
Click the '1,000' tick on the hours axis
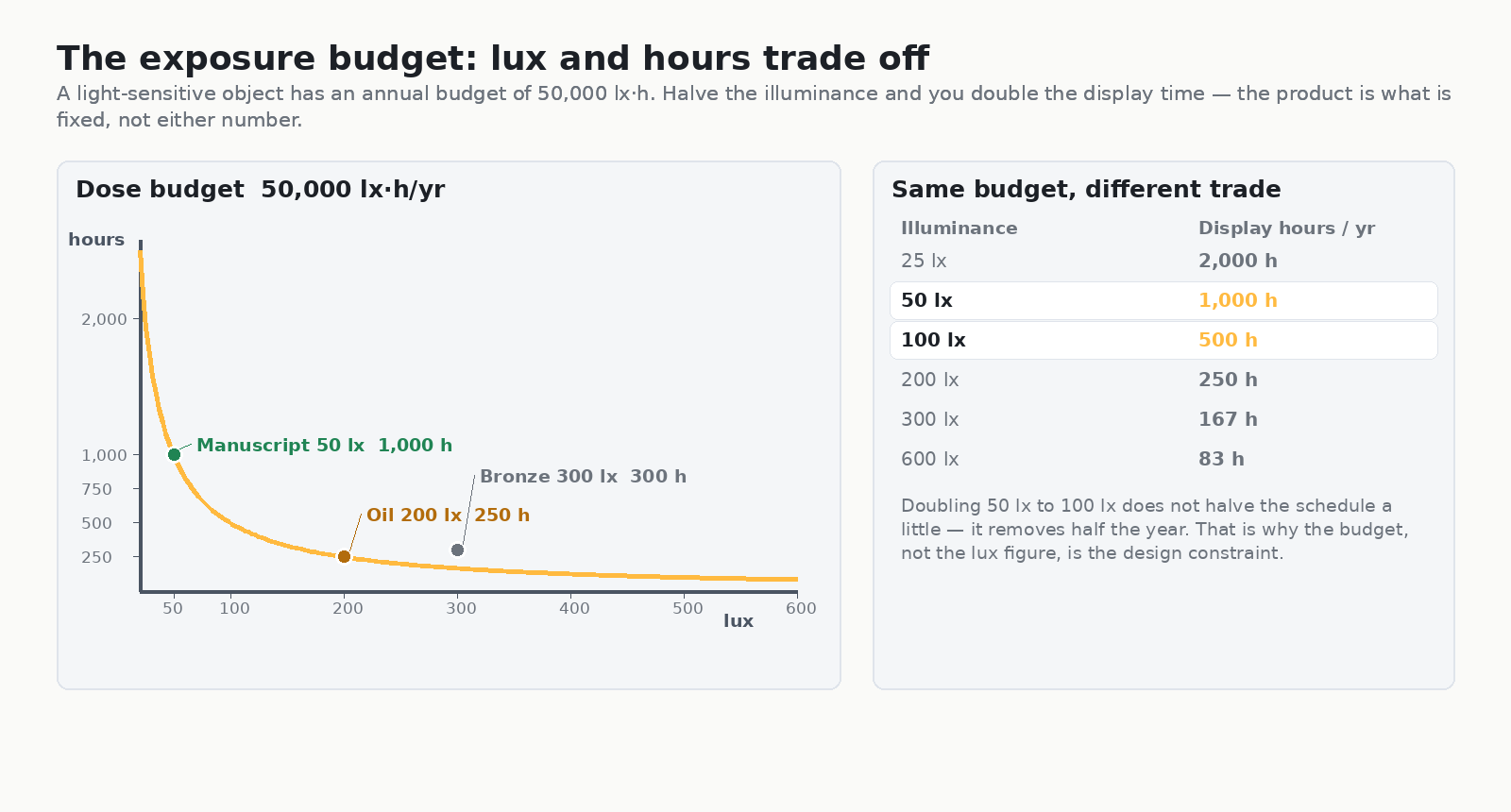pos(104,456)
